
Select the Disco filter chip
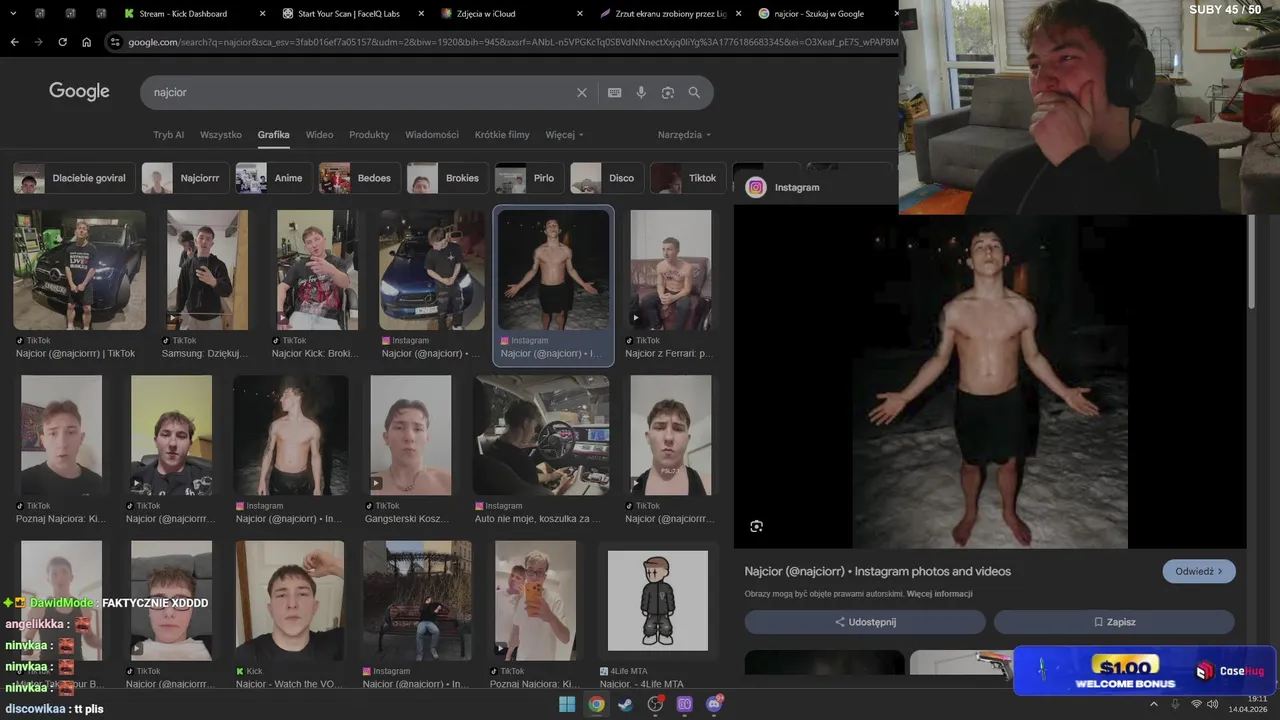tap(607, 178)
